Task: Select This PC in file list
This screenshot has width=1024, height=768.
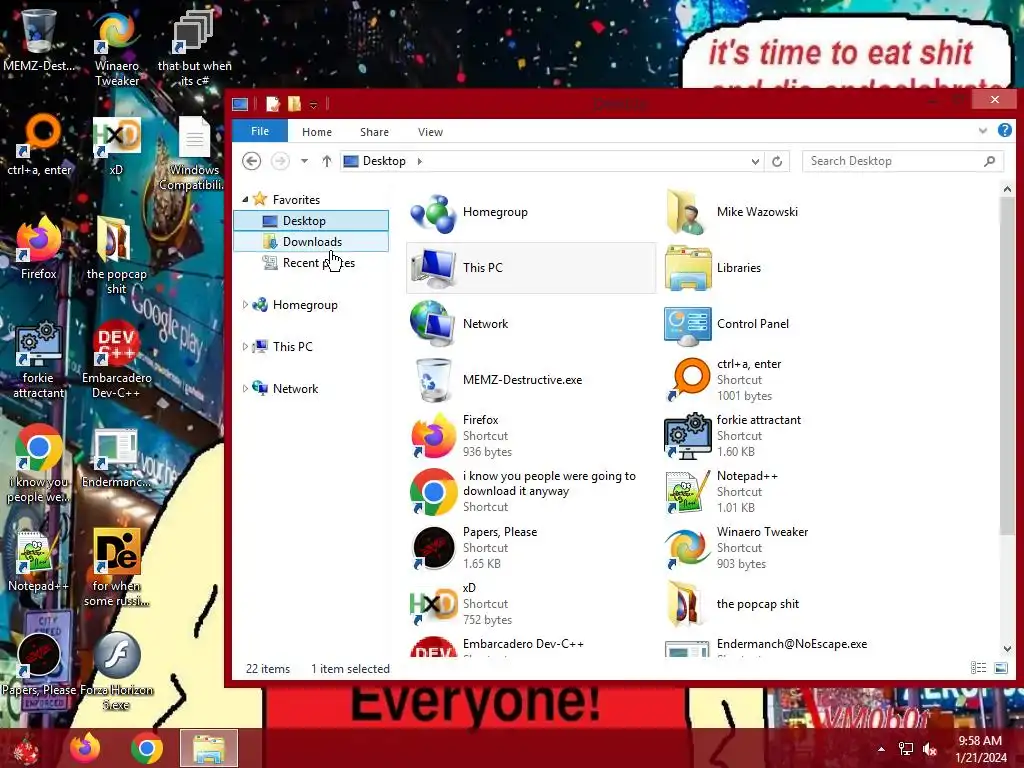Action: click(x=530, y=268)
